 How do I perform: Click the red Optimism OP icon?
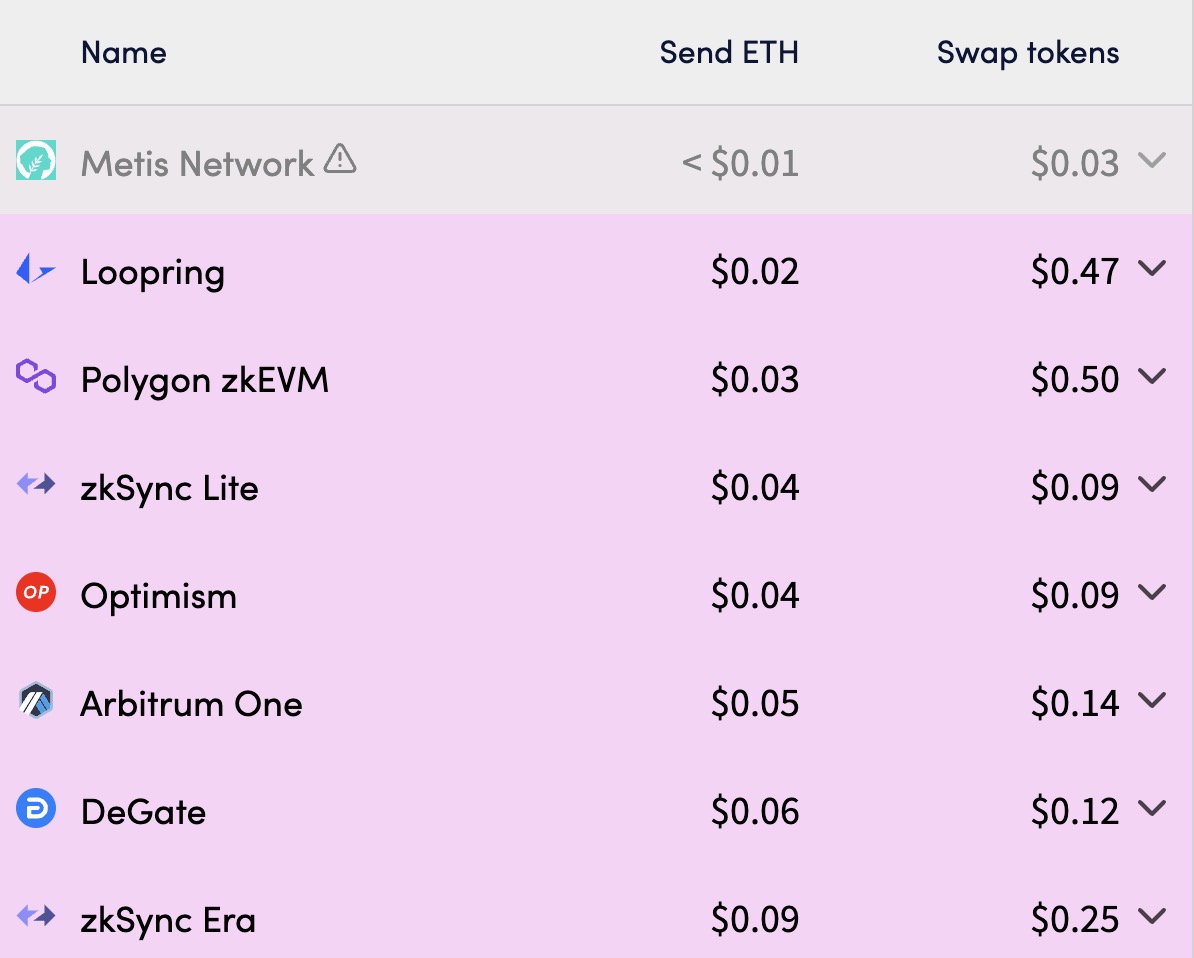(36, 594)
